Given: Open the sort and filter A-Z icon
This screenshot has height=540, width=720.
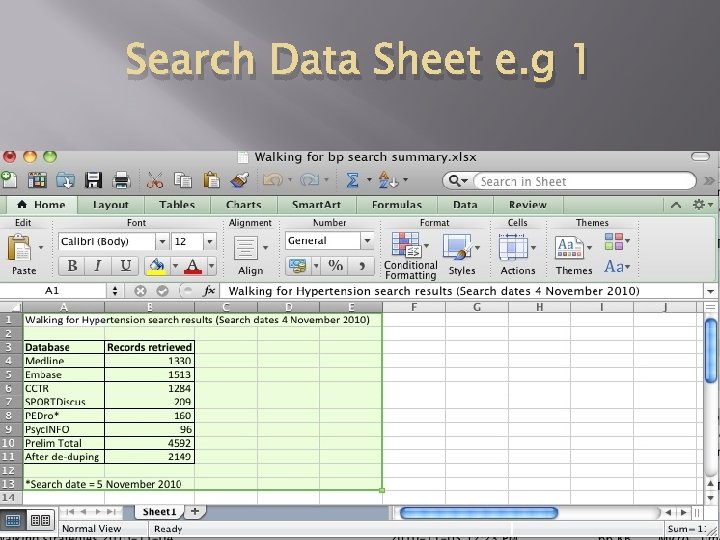Looking at the screenshot, I should [388, 180].
